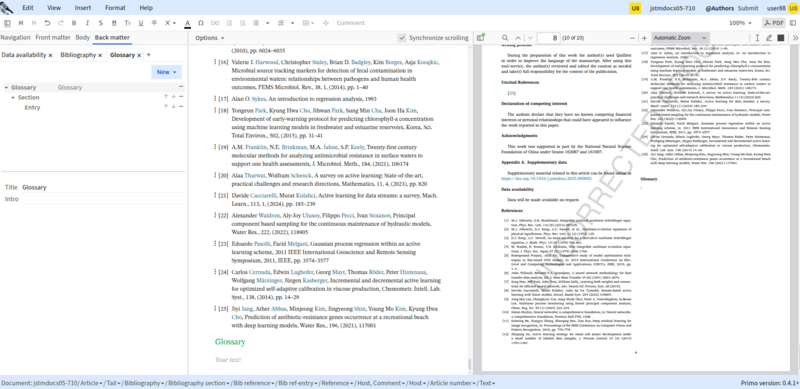
Task: Open the Help menu
Action: click(x=146, y=8)
